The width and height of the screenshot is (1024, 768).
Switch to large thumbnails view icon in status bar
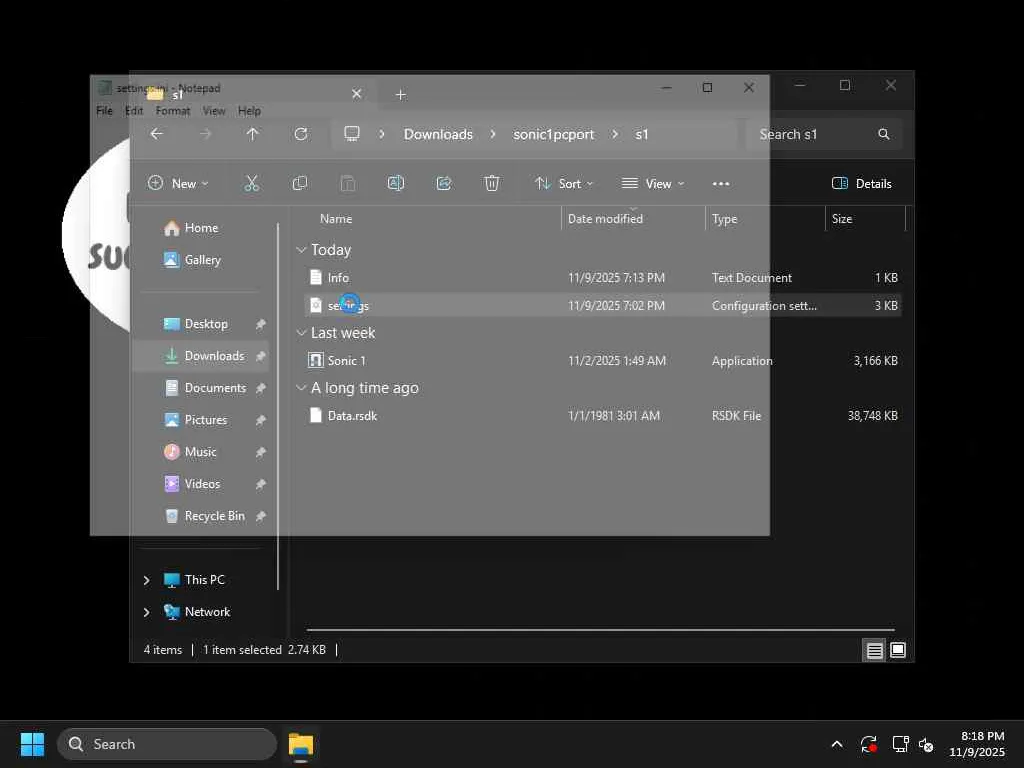tap(898, 650)
